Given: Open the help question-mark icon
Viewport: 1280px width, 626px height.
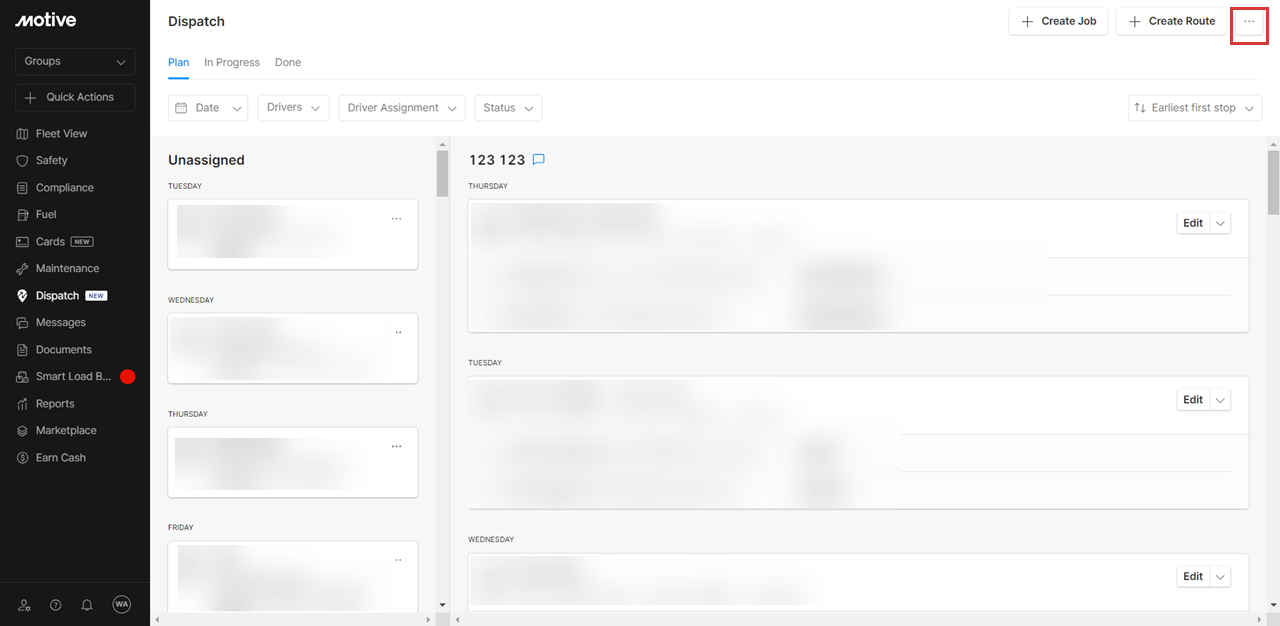Looking at the screenshot, I should click(x=56, y=605).
